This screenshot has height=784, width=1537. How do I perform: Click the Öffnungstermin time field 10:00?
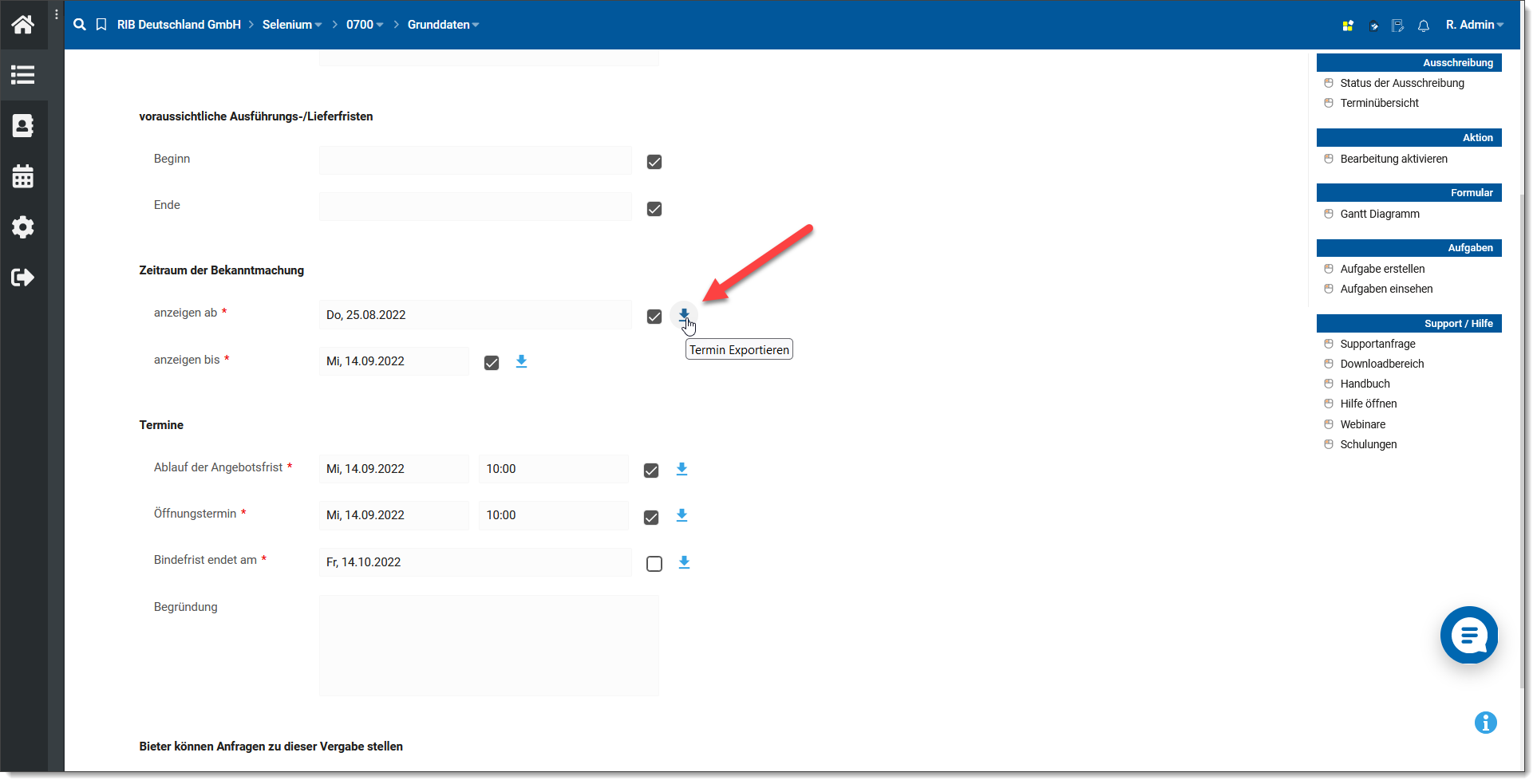554,515
